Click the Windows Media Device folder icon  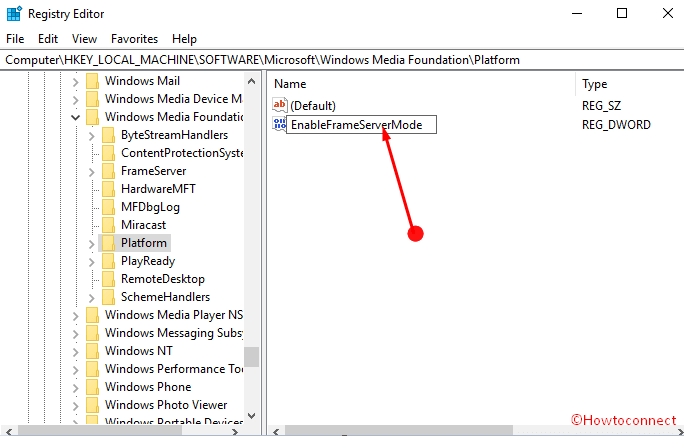click(92, 99)
